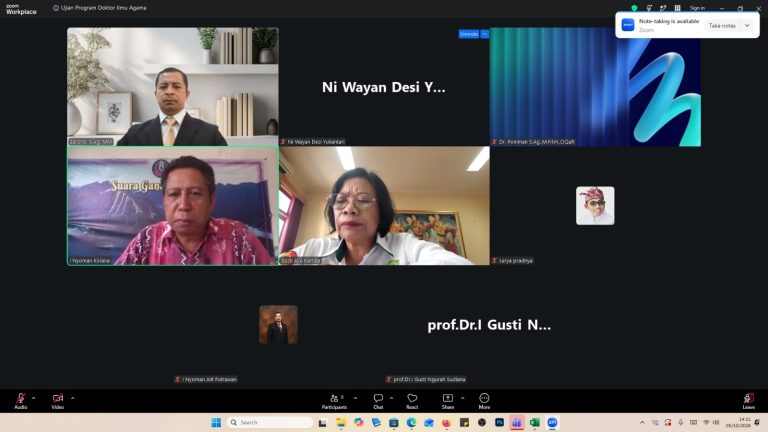Click the green encryption shield icon

click(x=634, y=8)
